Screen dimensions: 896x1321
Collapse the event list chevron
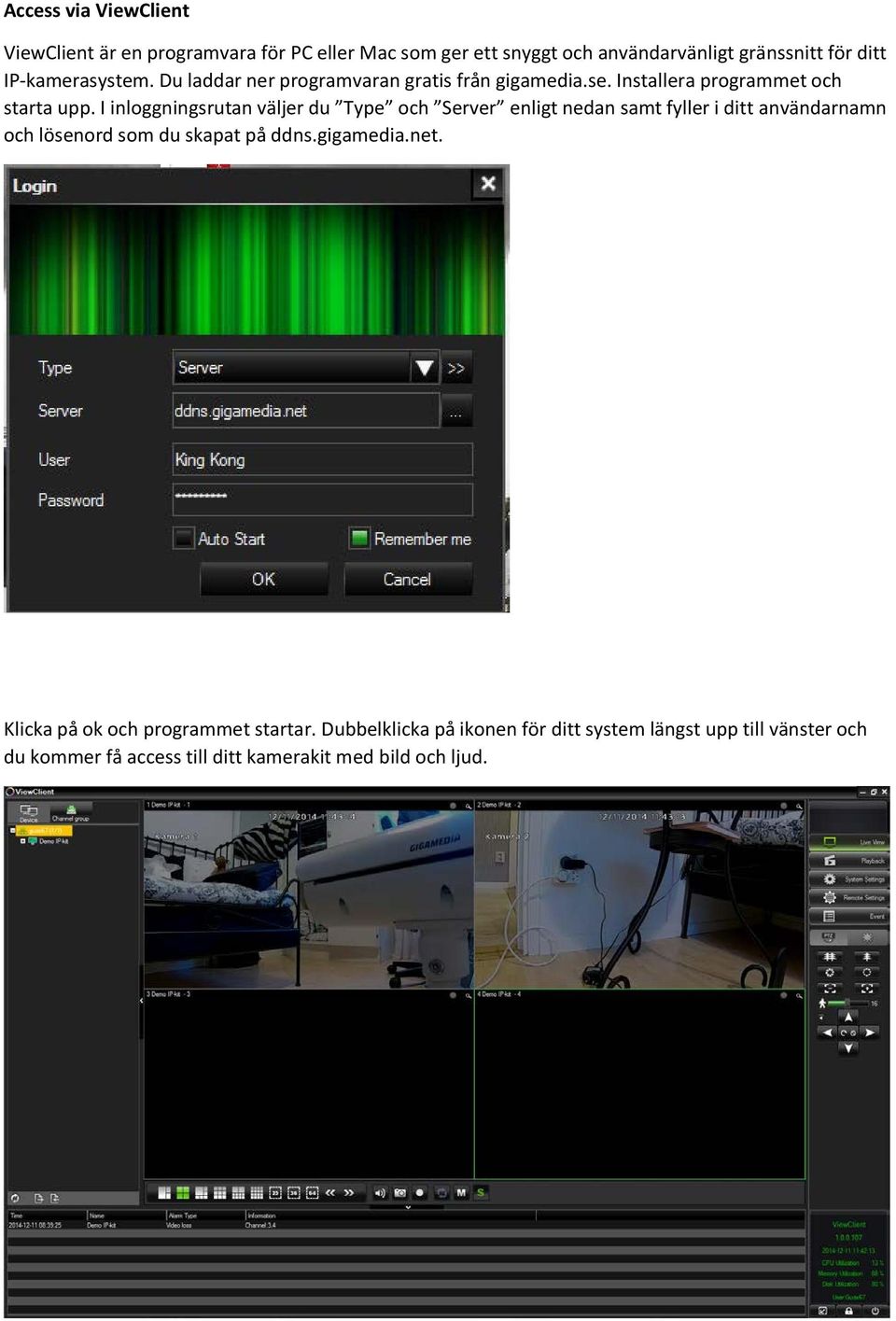(408, 1207)
